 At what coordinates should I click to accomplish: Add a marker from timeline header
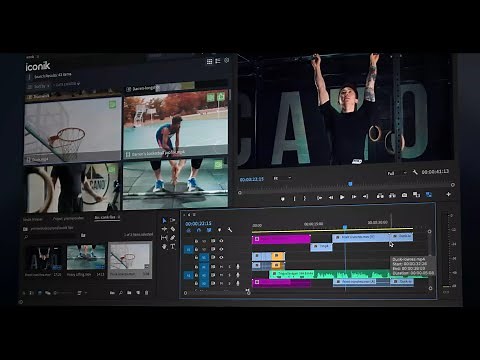click(x=219, y=230)
